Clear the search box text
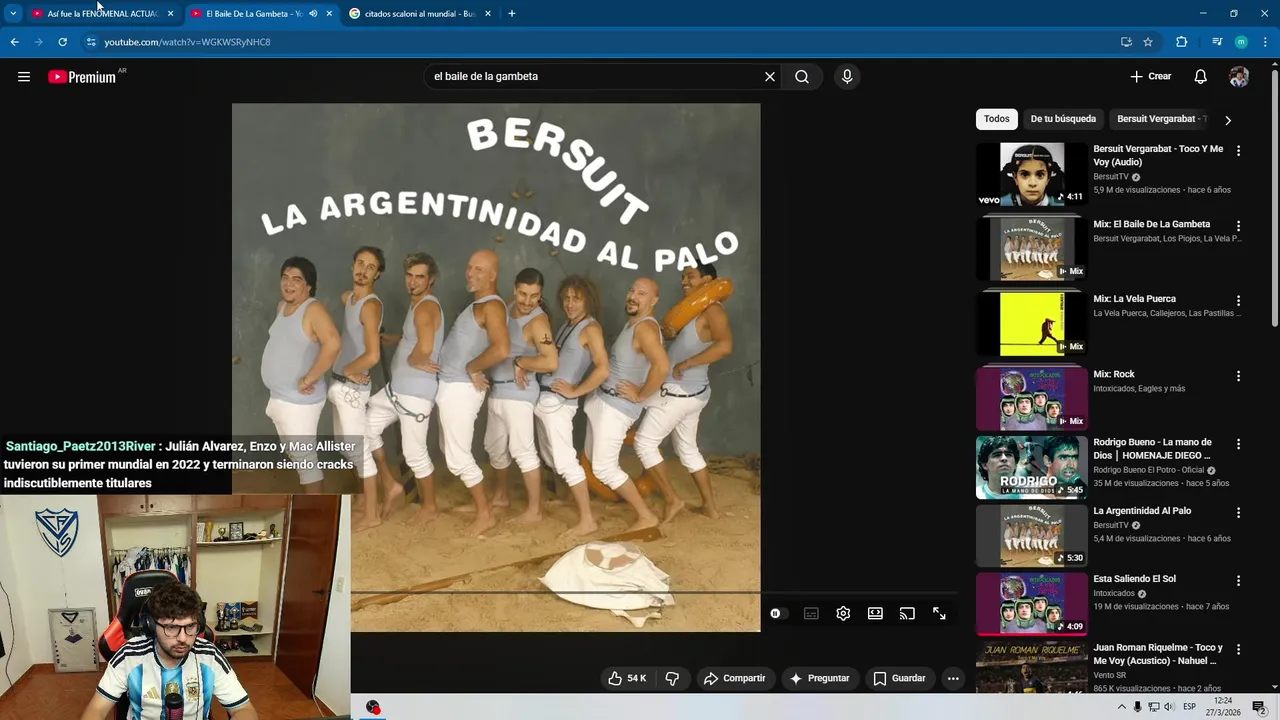 (770, 77)
